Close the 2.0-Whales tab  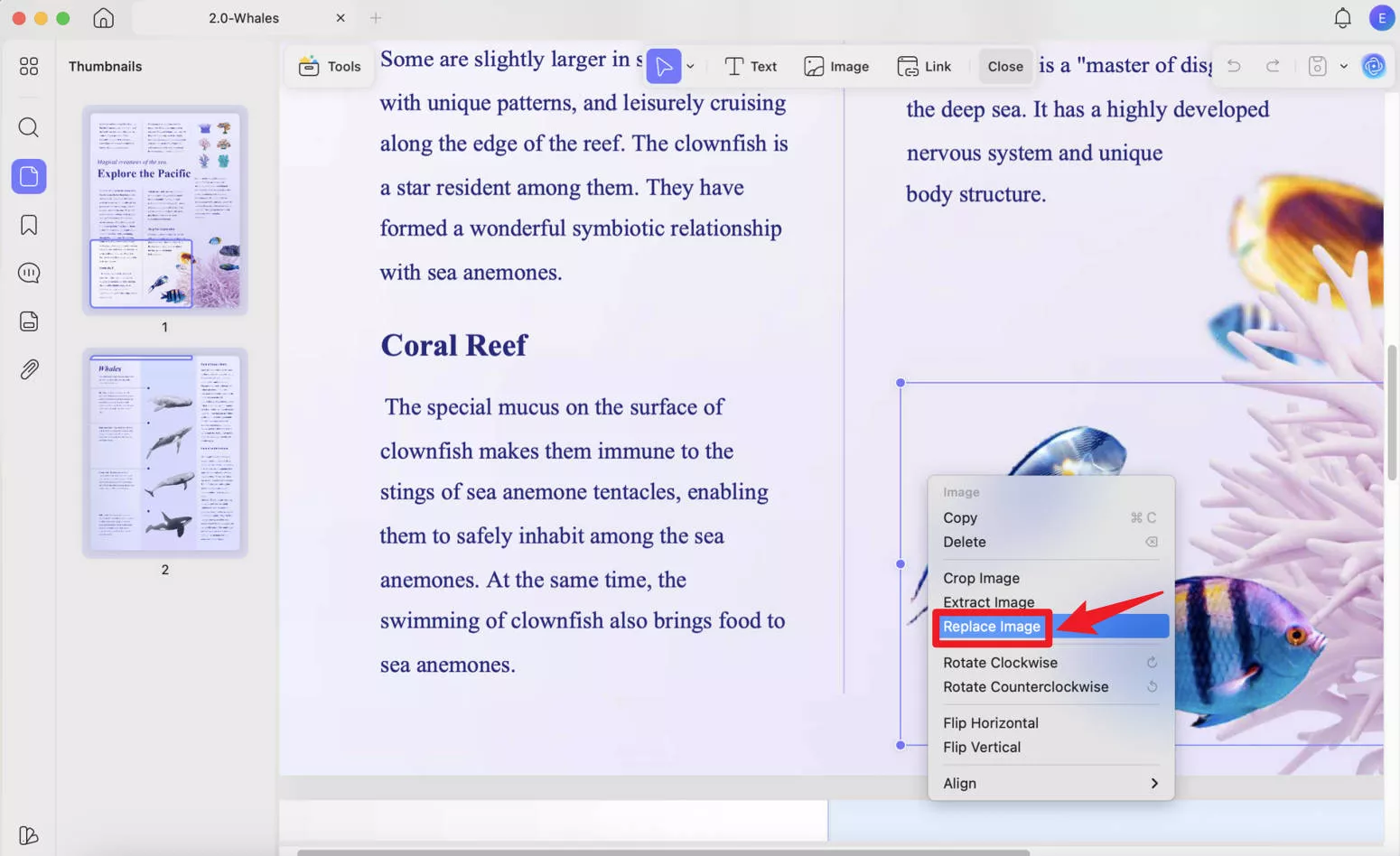click(x=341, y=18)
